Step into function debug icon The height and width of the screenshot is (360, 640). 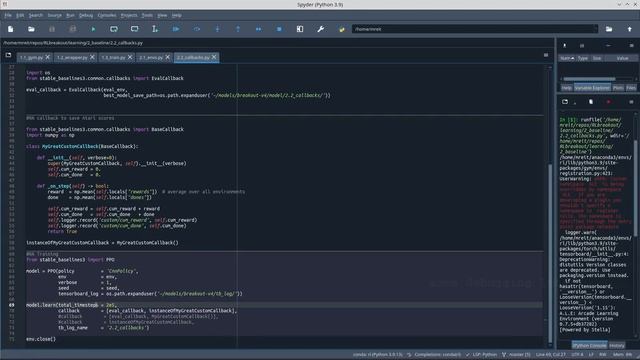[217, 29]
